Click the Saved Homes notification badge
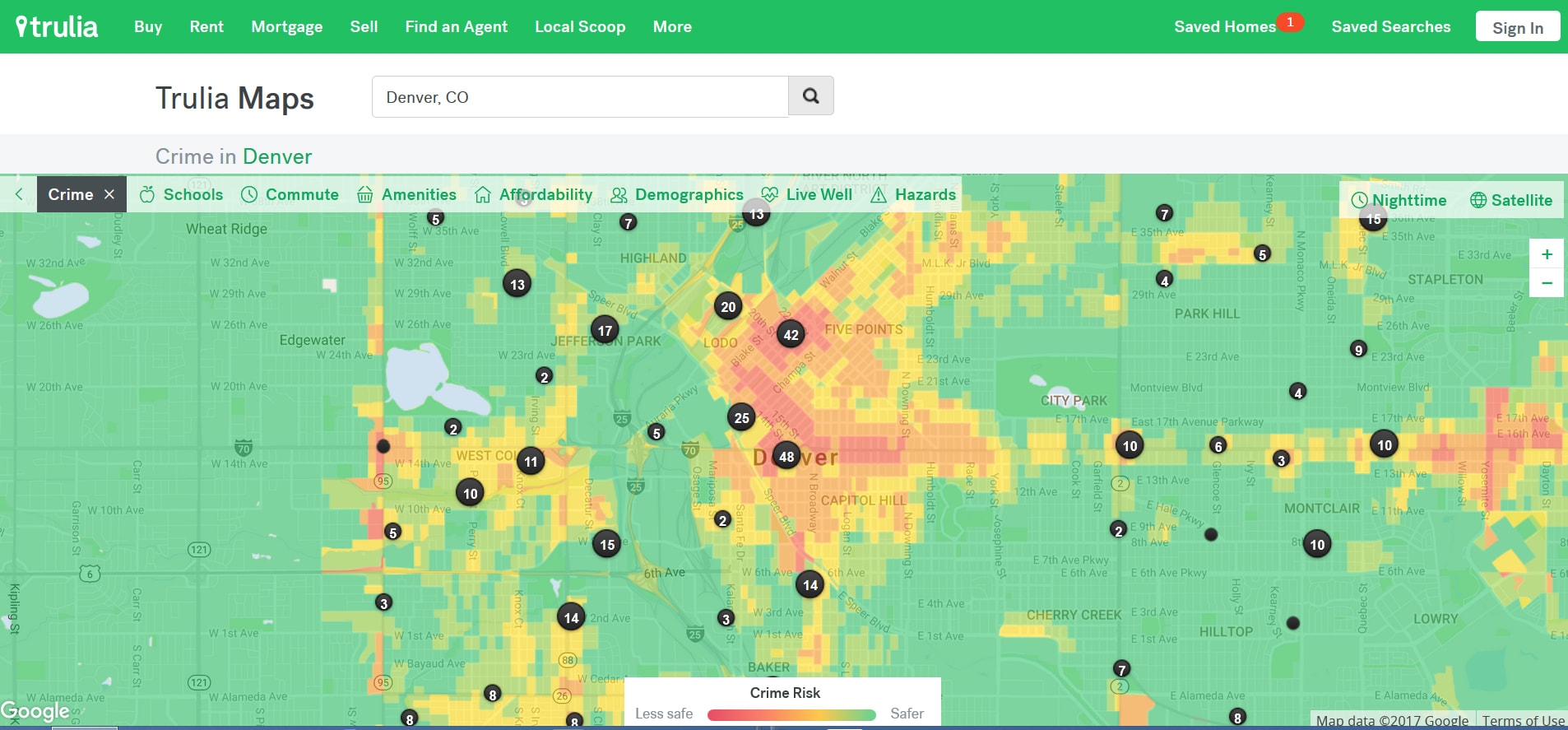 (1290, 22)
